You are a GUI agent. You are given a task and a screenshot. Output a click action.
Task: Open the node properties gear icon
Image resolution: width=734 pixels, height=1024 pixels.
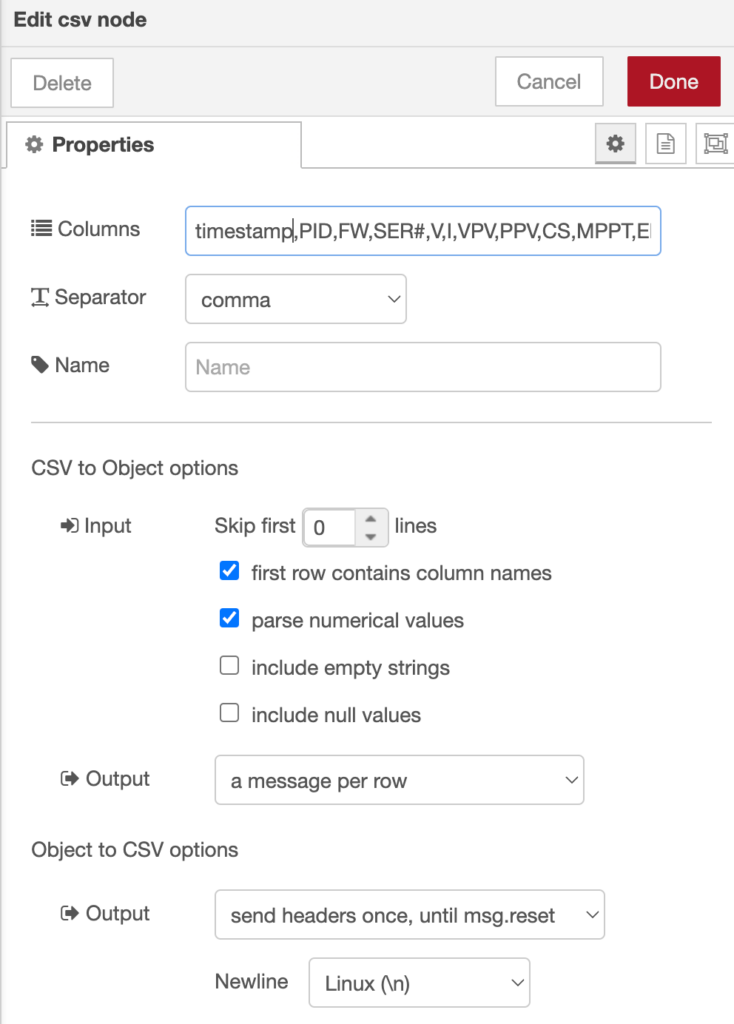pyautogui.click(x=614, y=143)
